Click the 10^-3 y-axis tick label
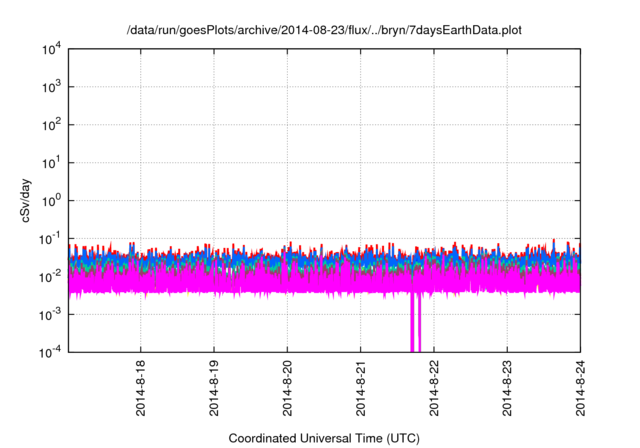 (x=51, y=315)
